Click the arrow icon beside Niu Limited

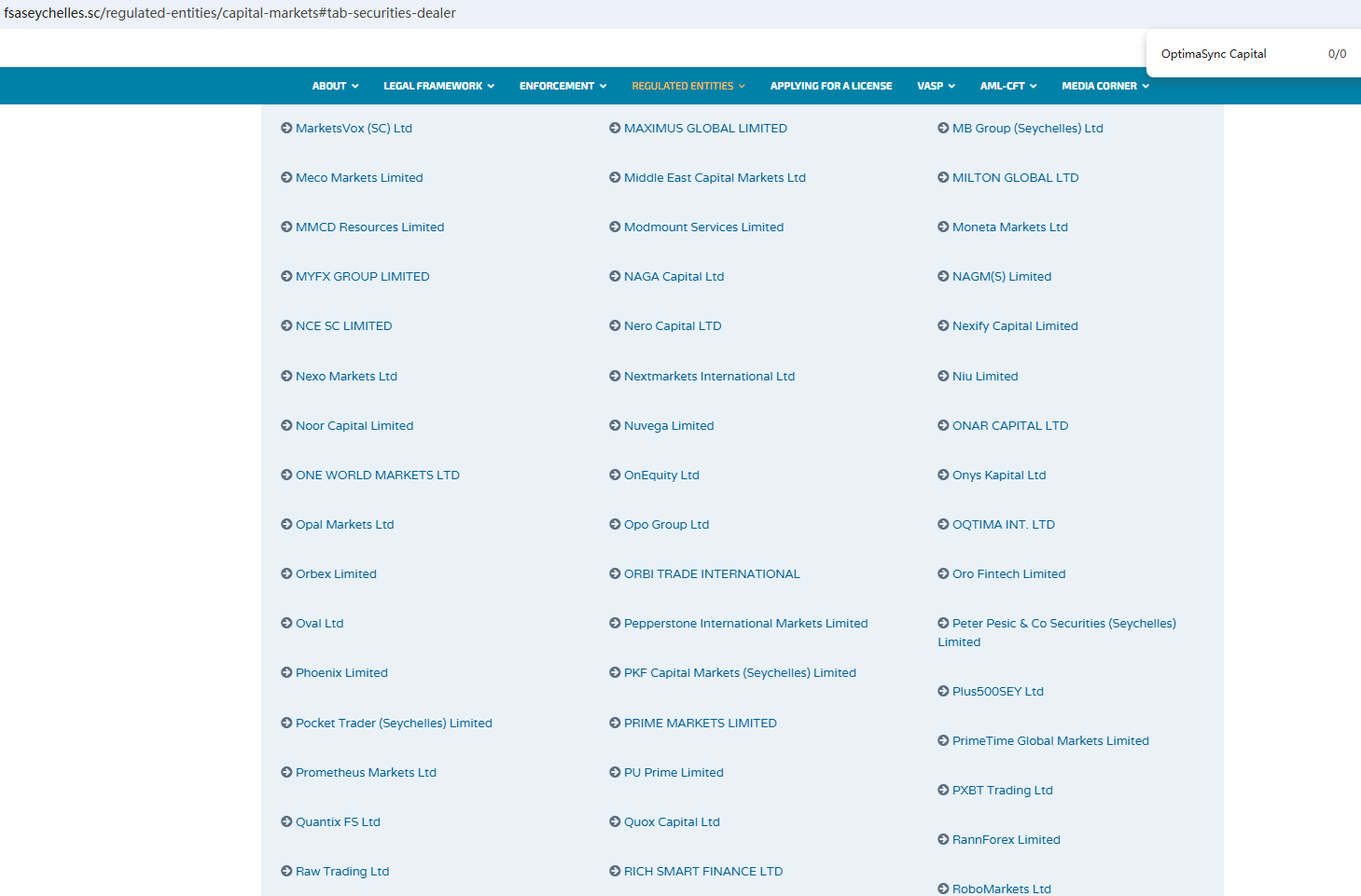pos(943,376)
